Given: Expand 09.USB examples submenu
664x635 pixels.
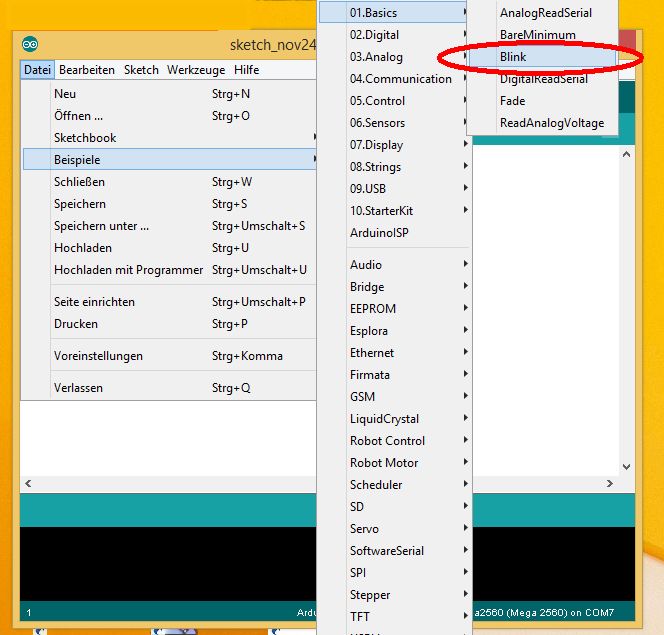Looking at the screenshot, I should (x=395, y=189).
